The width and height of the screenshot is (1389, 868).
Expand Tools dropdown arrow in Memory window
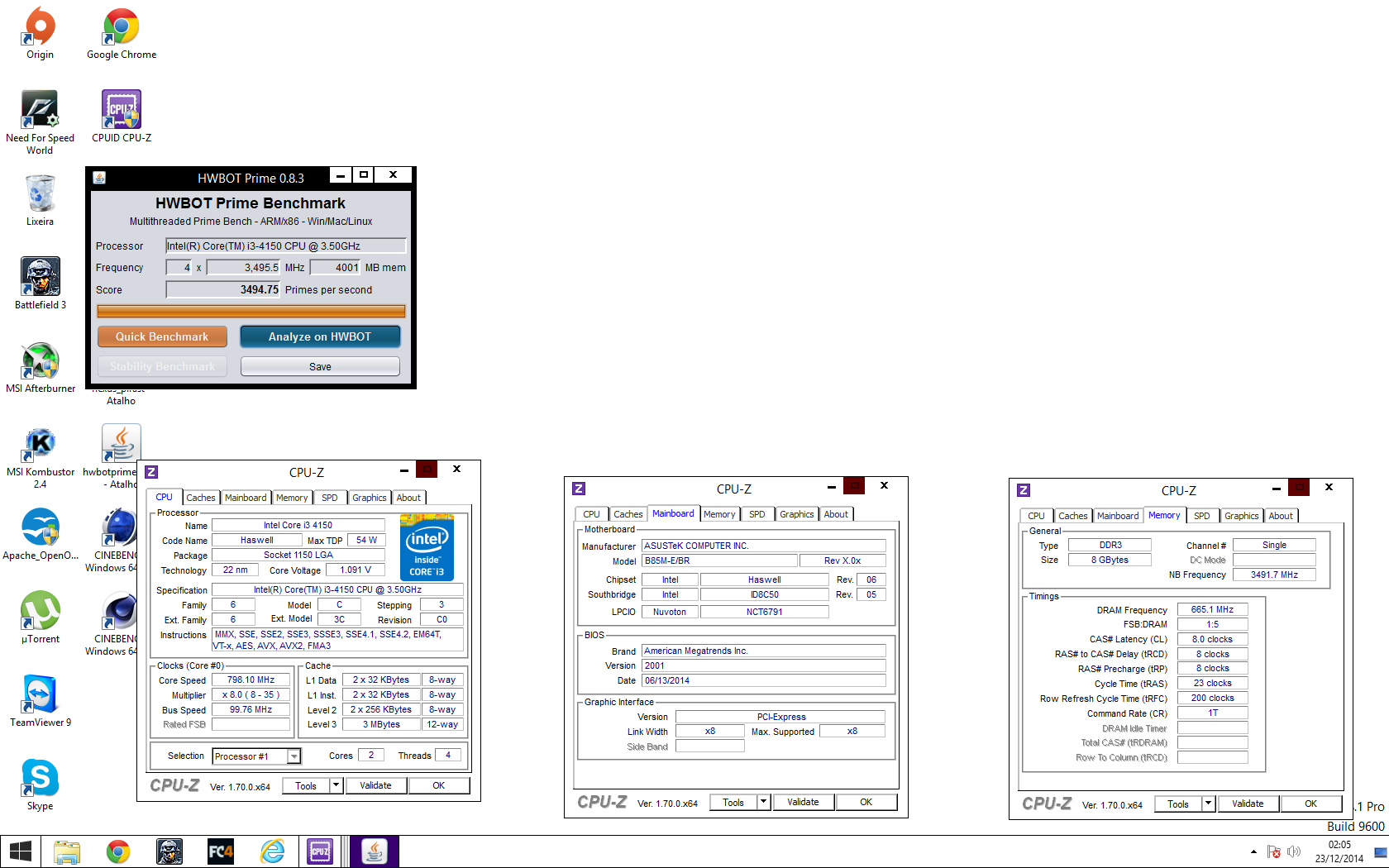click(1208, 804)
